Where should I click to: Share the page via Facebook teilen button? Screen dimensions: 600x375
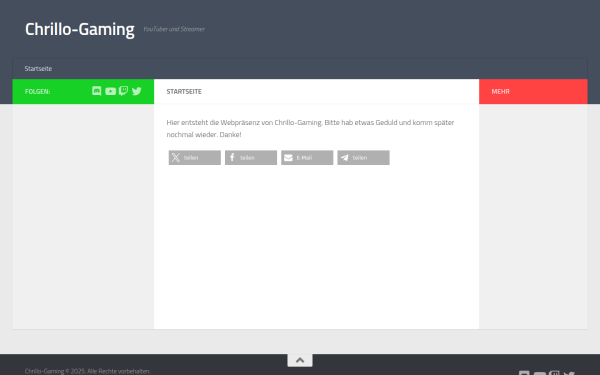point(251,158)
